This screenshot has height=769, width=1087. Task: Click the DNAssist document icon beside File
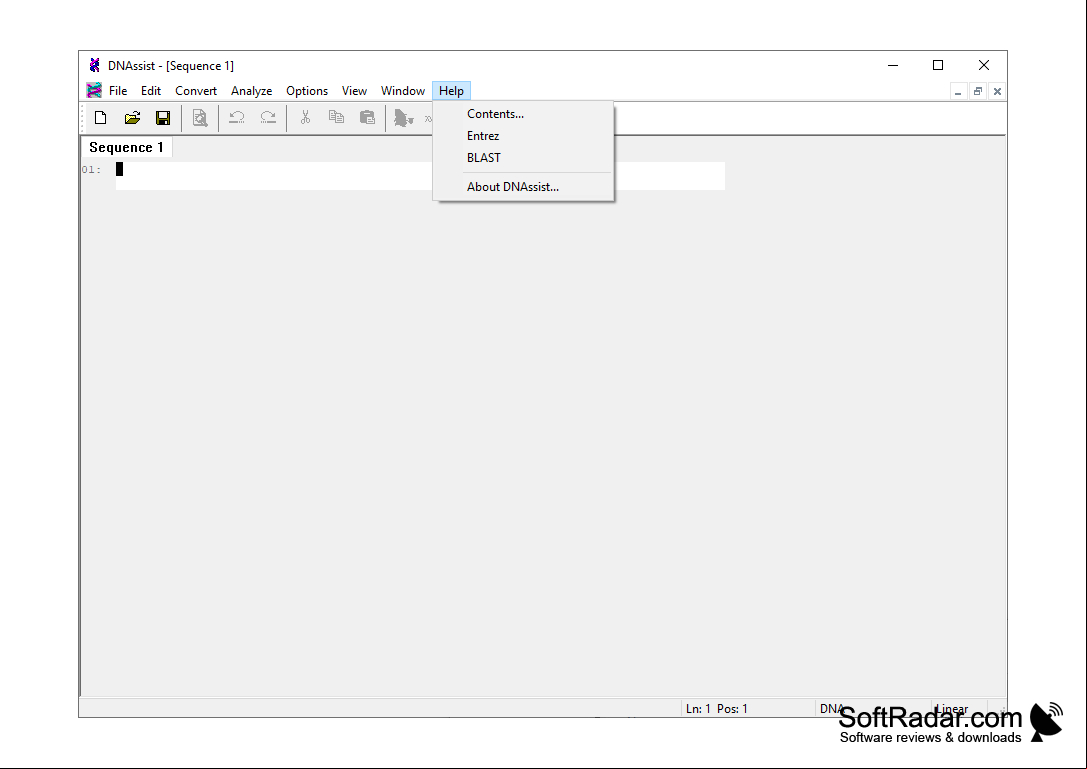[x=94, y=91]
